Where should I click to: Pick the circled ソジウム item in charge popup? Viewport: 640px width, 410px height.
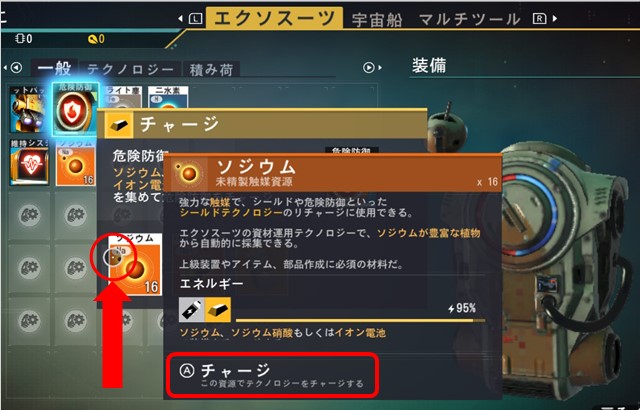click(x=135, y=264)
